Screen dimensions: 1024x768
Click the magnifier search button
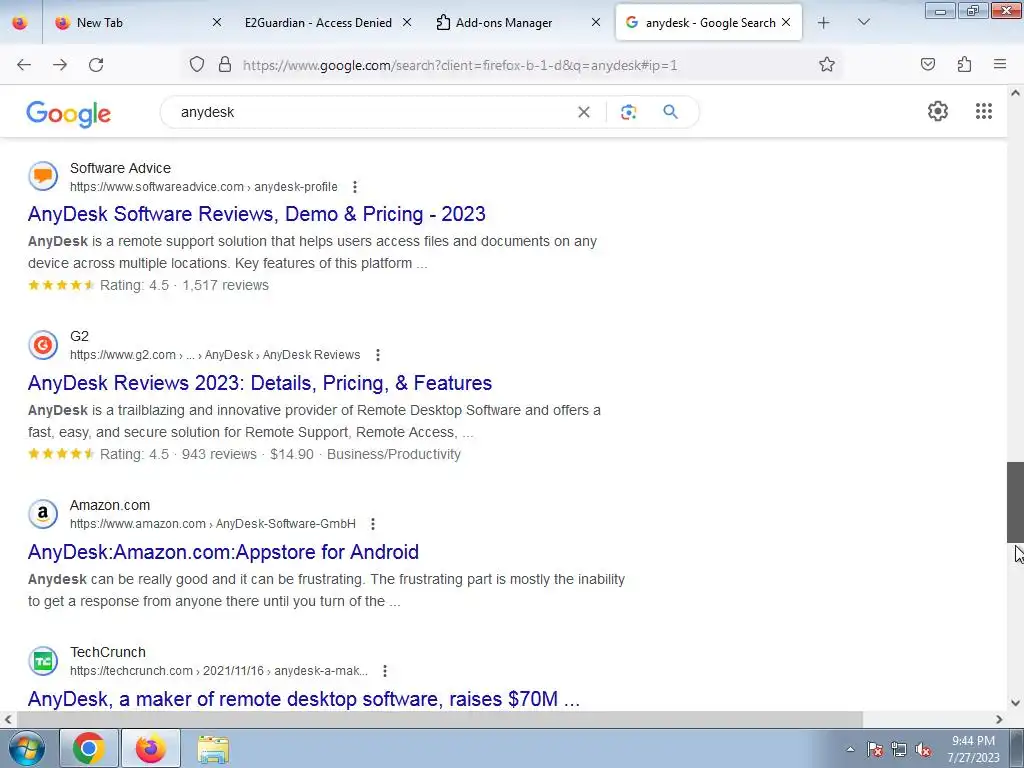tap(670, 112)
